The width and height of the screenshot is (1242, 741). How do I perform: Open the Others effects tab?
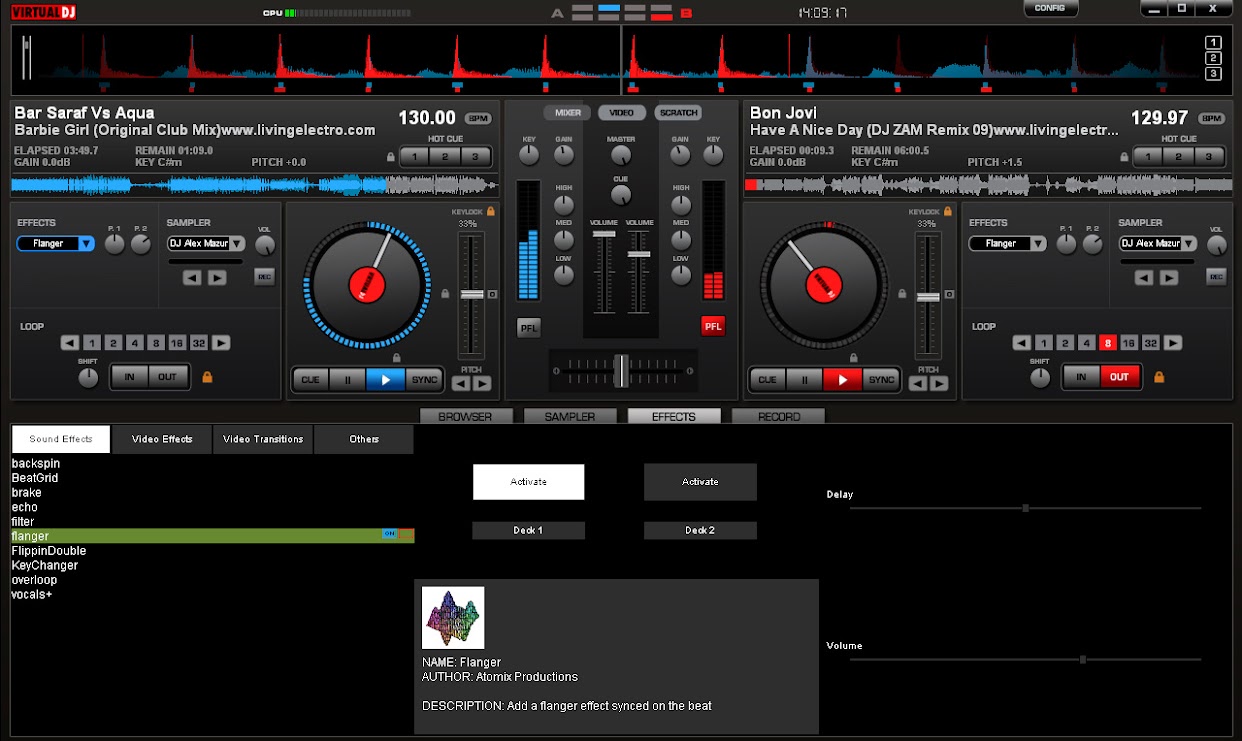click(364, 439)
